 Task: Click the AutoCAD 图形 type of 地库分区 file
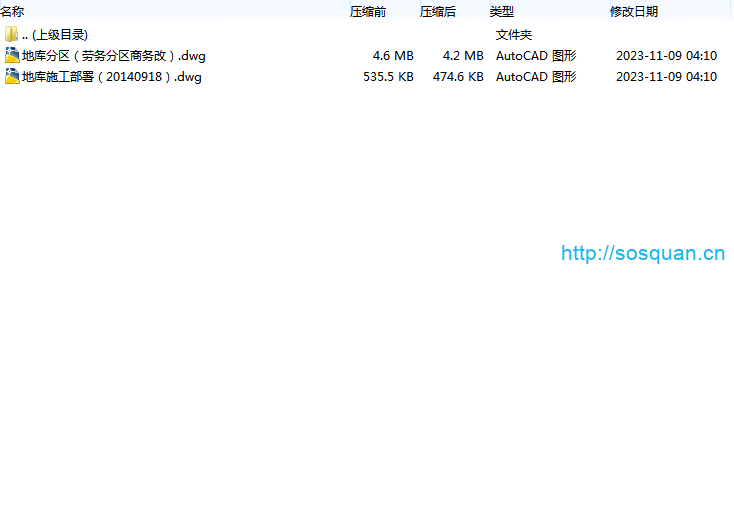[536, 56]
